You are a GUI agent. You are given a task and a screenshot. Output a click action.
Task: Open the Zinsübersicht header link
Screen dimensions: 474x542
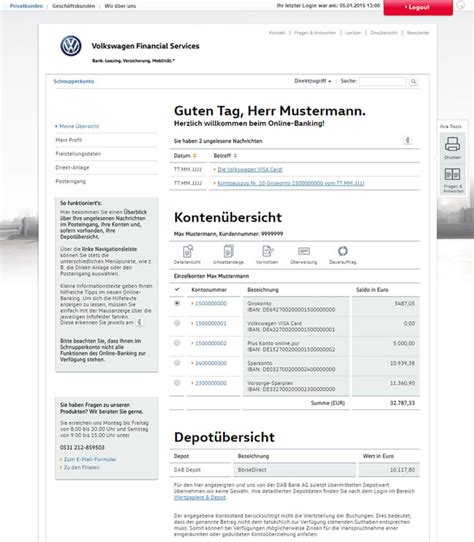point(384,33)
